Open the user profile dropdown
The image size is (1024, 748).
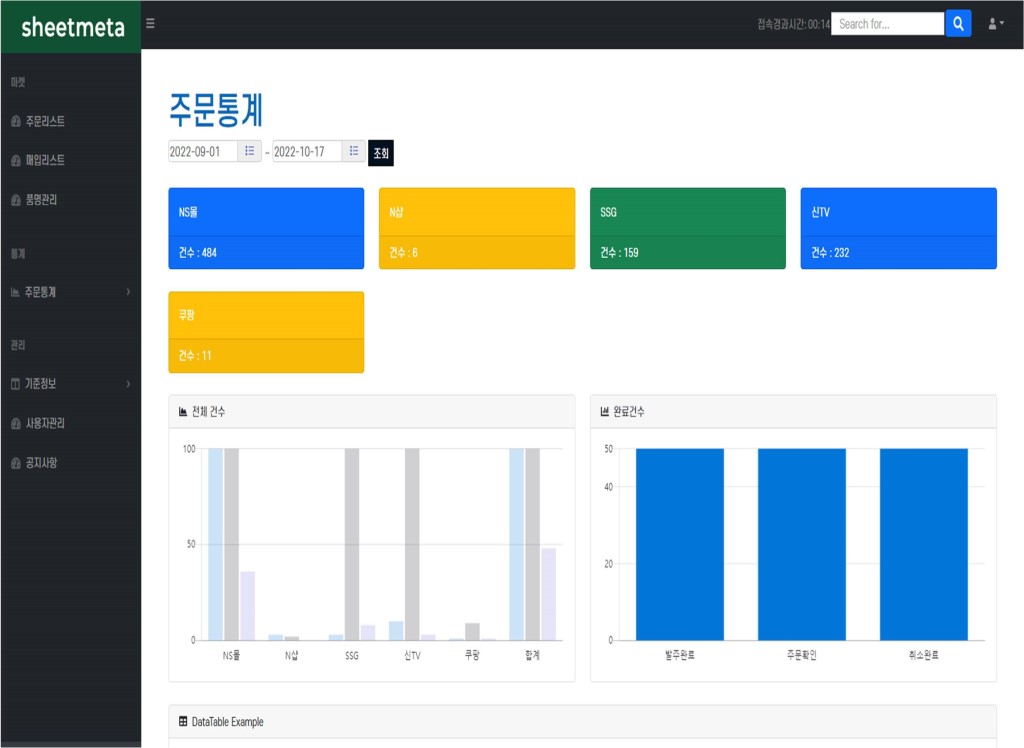(995, 24)
